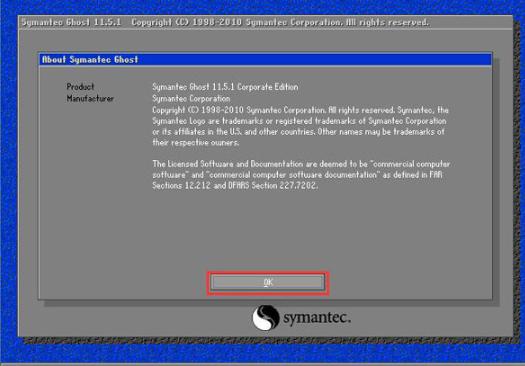The image size is (525, 366).
Task: Click the Symantec Ghost 11.5.1 main title bar
Action: (265, 22)
